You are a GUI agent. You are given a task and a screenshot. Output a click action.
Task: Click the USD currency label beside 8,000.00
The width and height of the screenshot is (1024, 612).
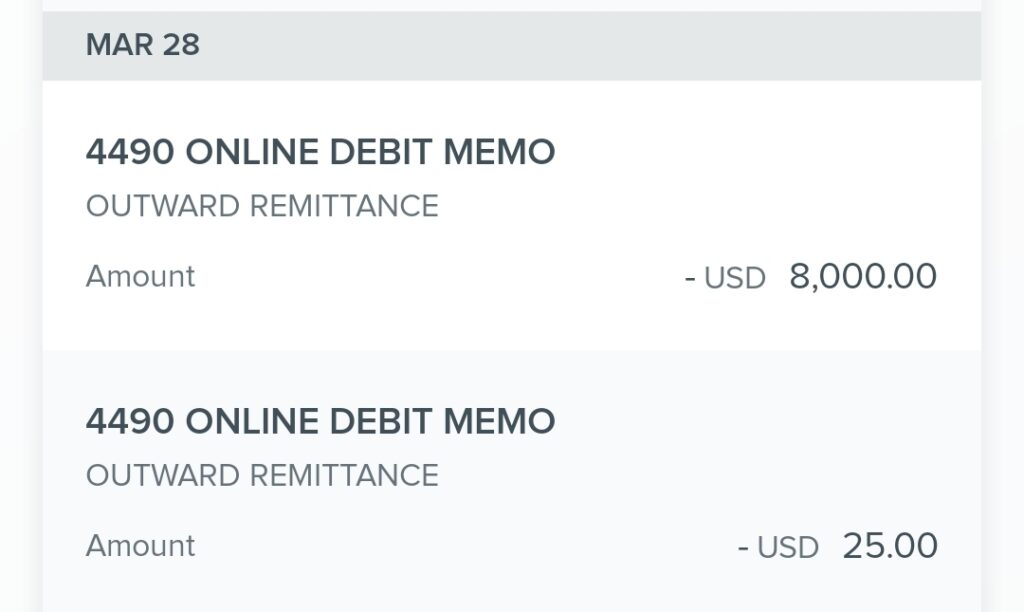pos(735,278)
